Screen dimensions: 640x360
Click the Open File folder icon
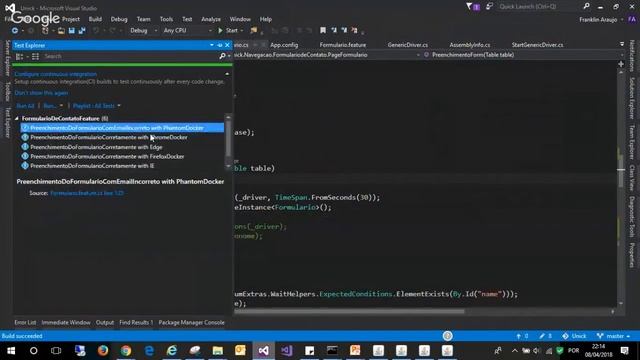61,31
